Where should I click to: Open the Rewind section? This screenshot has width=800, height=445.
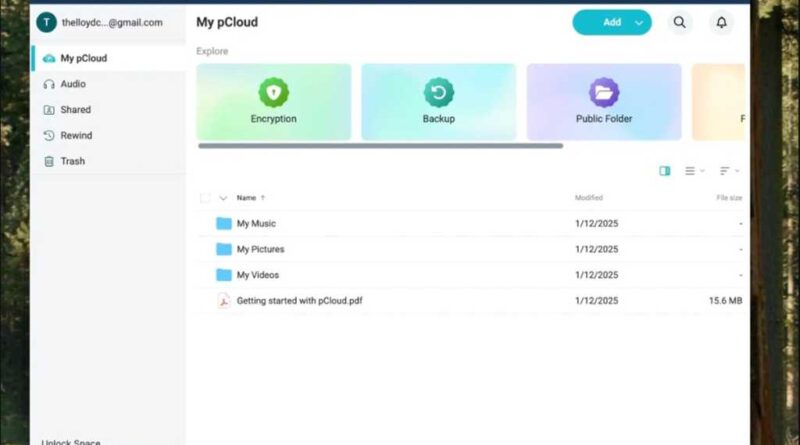pos(108,135)
